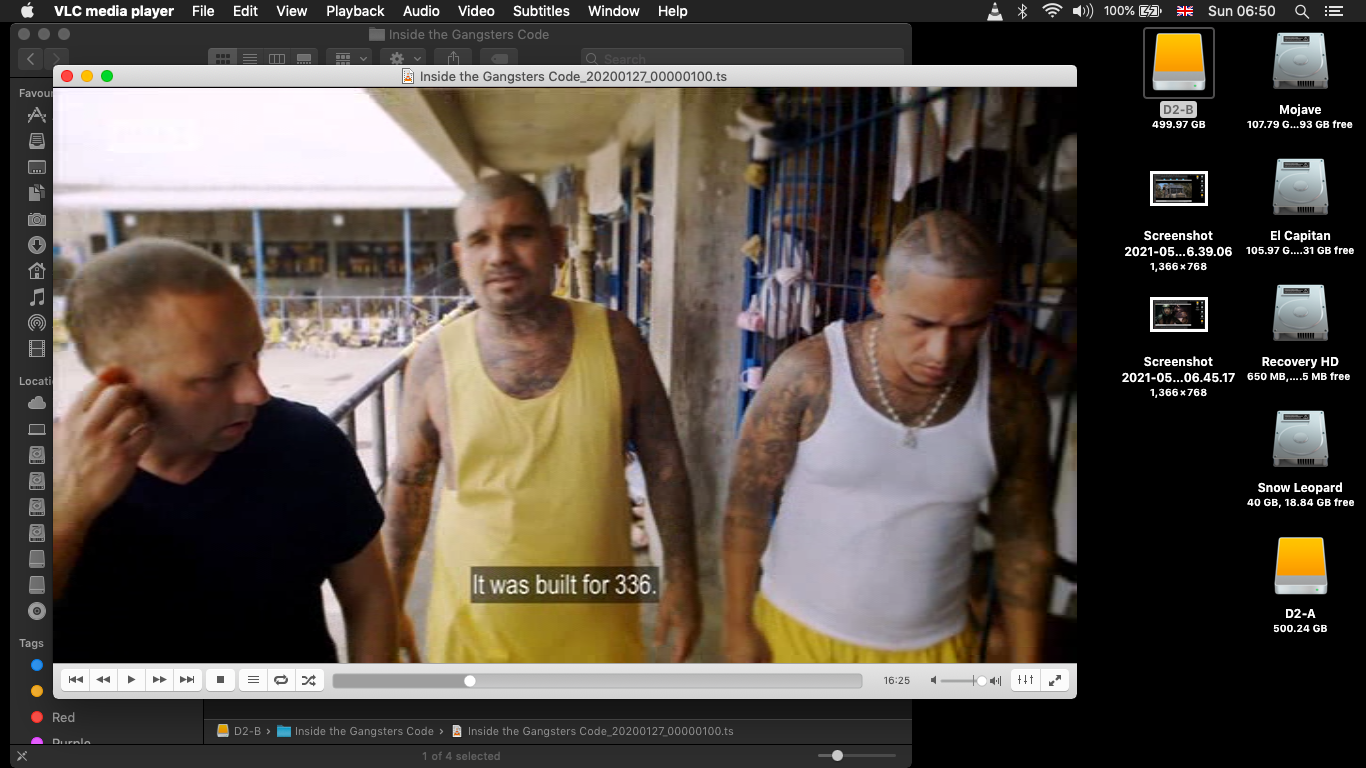Open Spotlight search

click(x=1302, y=11)
